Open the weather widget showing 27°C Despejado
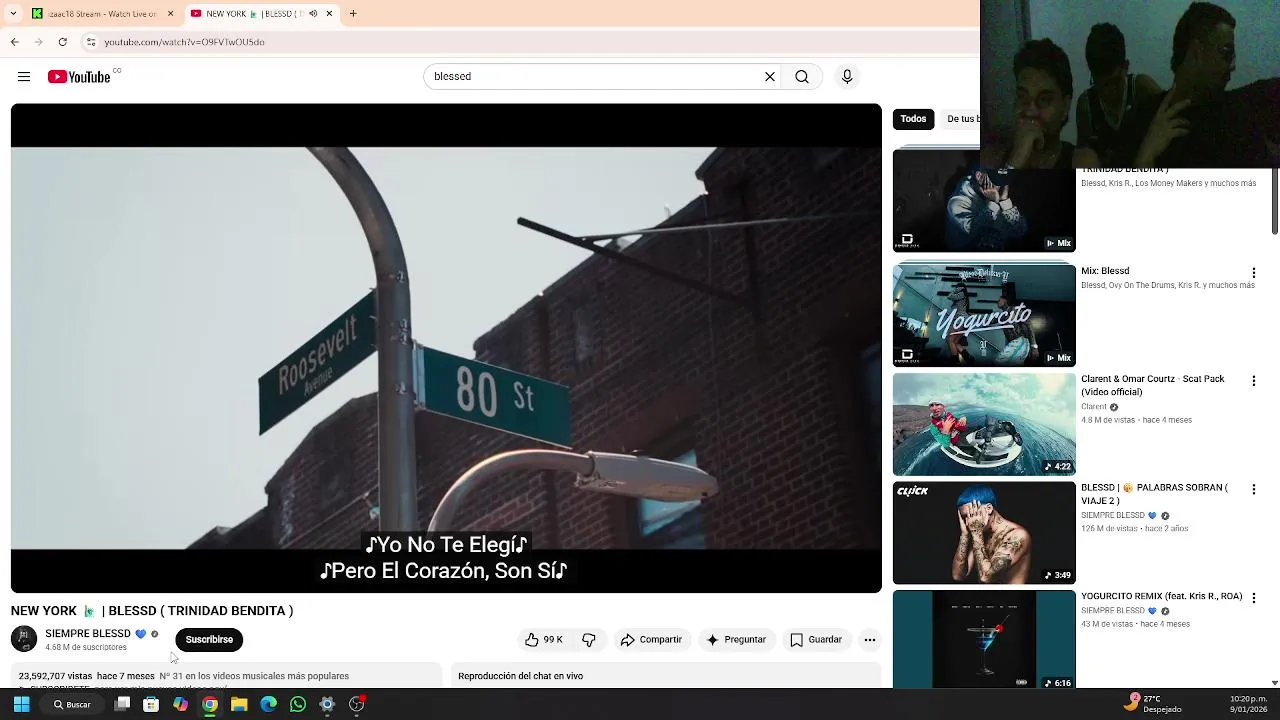The image size is (1280, 720). [1154, 704]
